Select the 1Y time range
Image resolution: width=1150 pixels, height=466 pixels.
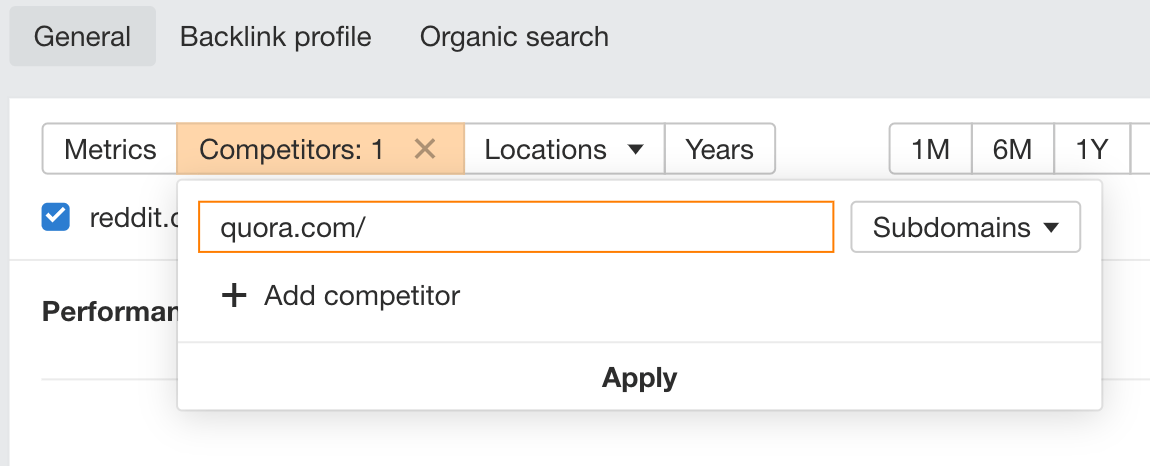tap(1092, 149)
